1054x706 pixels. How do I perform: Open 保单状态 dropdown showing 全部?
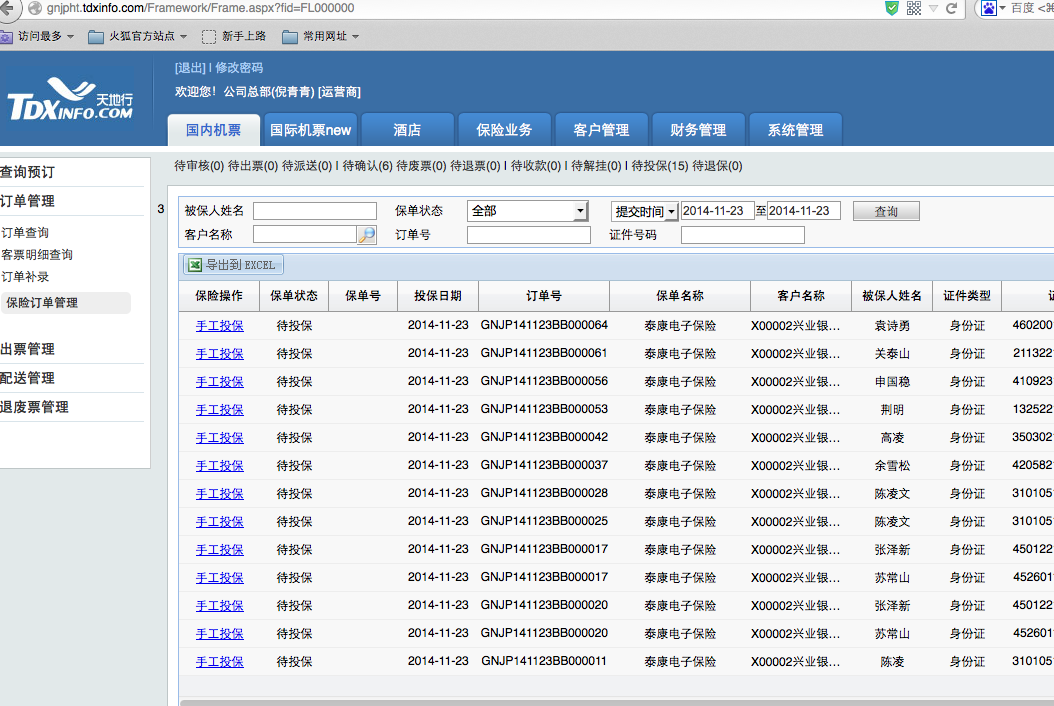coord(527,211)
